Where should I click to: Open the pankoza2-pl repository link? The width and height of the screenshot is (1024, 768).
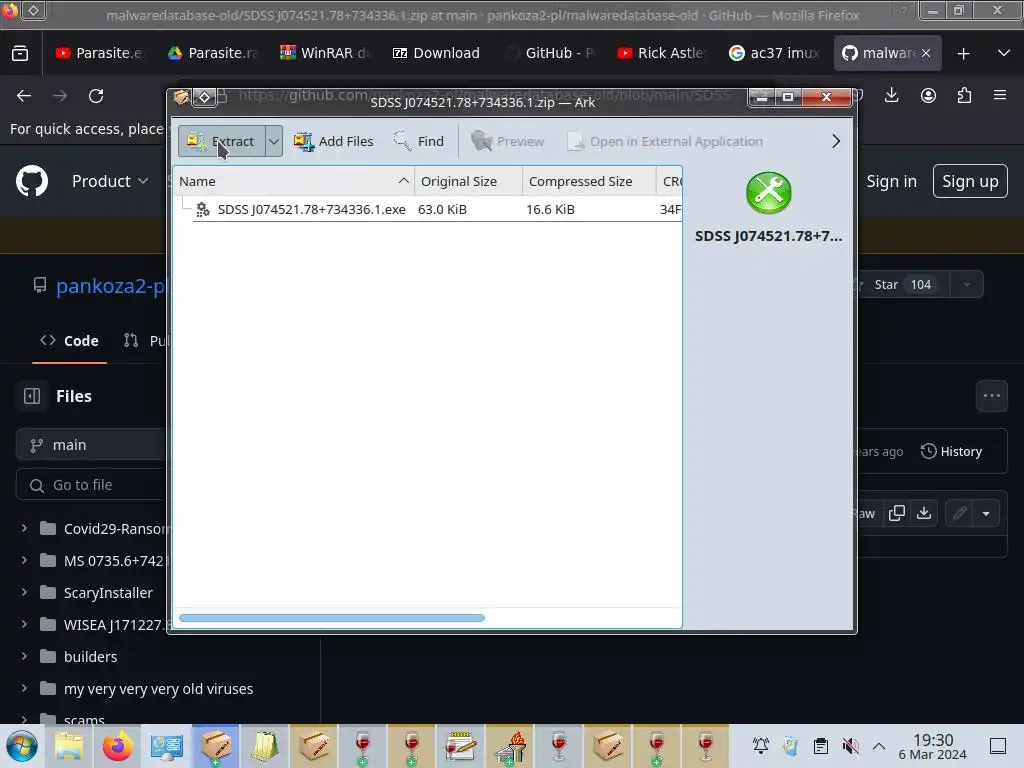[x=111, y=286]
